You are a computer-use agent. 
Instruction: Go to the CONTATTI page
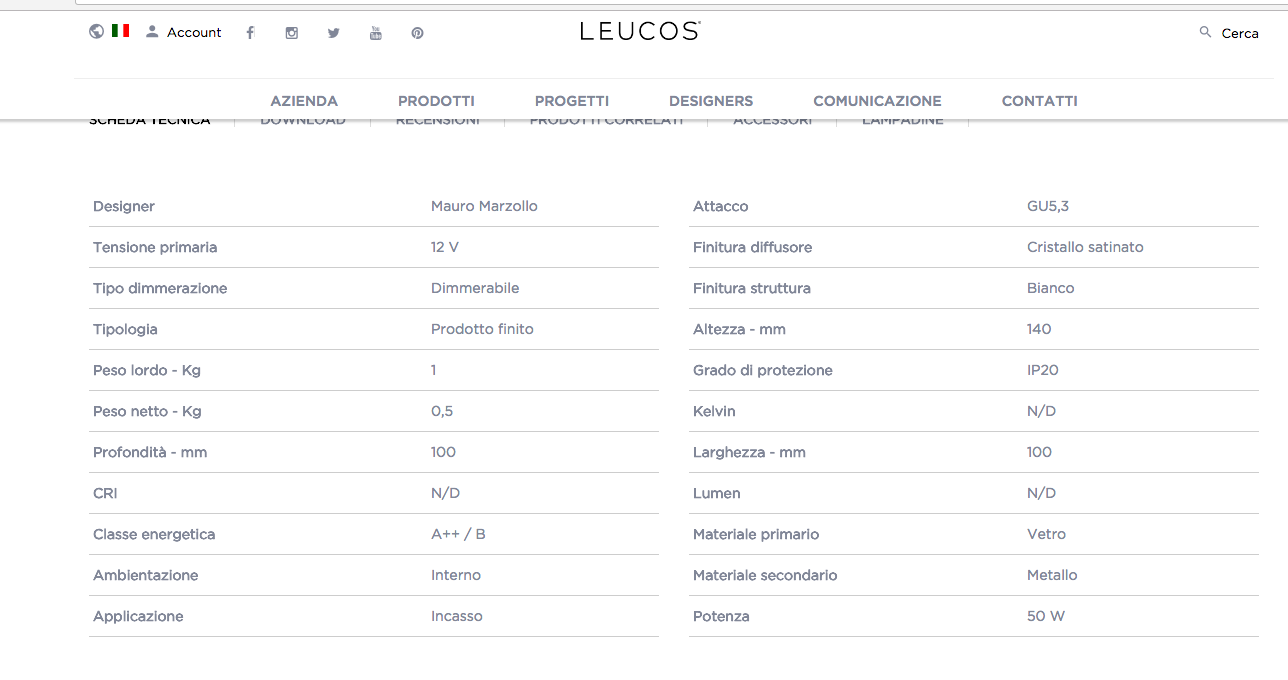[x=1040, y=101]
